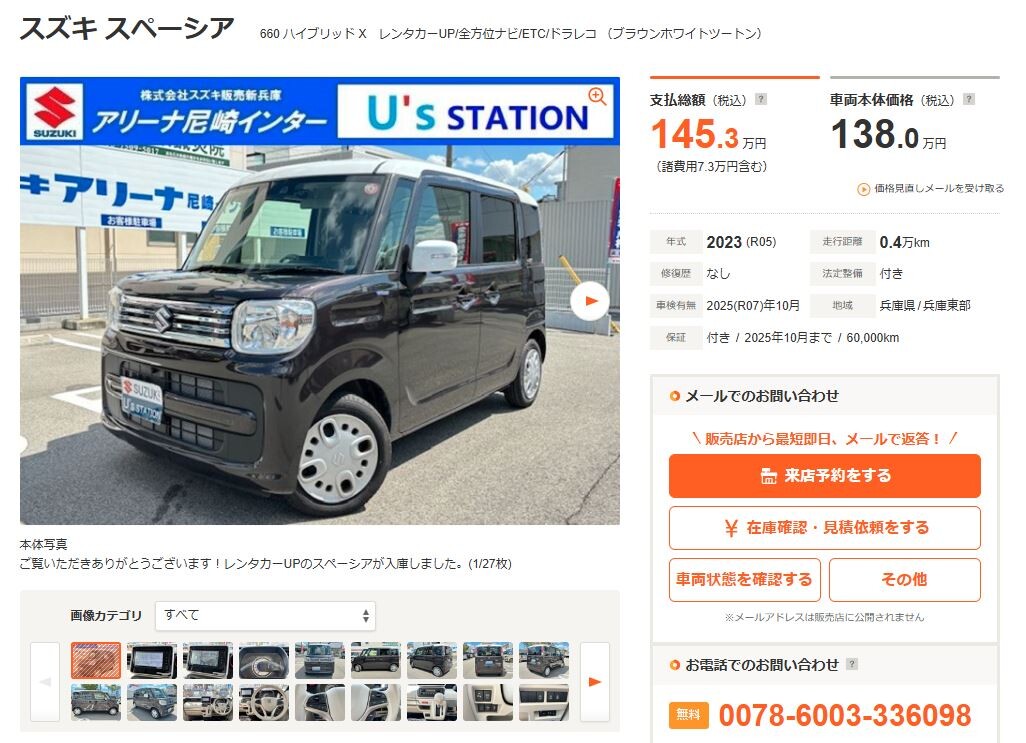The height and width of the screenshot is (743, 1026).
Task: Select the steering wheel interior thumbnail
Action: coord(264,702)
